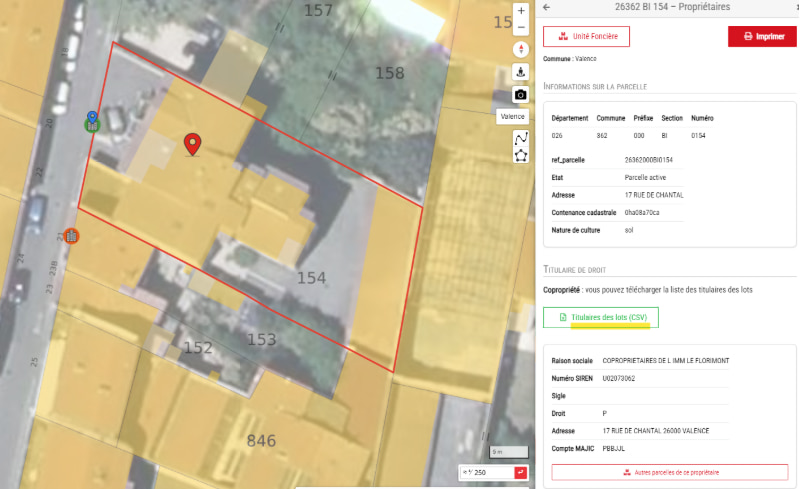The height and width of the screenshot is (489, 801).
Task: Click the Commune code value 362
Action: pos(602,135)
